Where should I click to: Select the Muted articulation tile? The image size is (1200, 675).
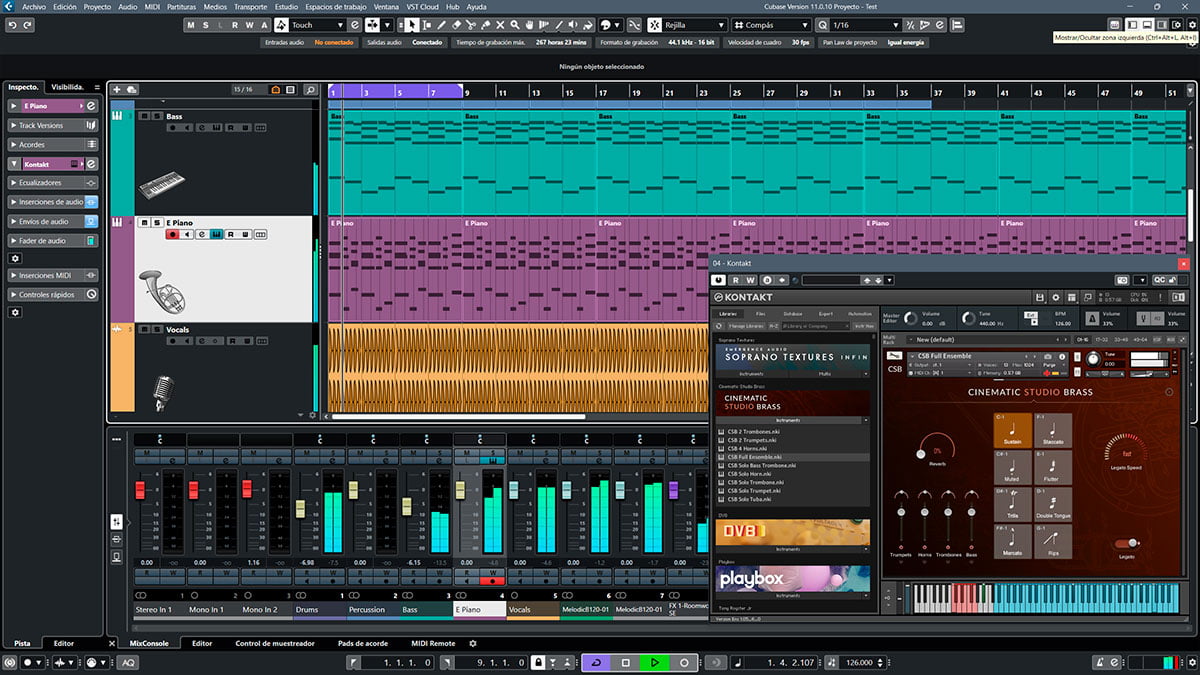point(1012,467)
